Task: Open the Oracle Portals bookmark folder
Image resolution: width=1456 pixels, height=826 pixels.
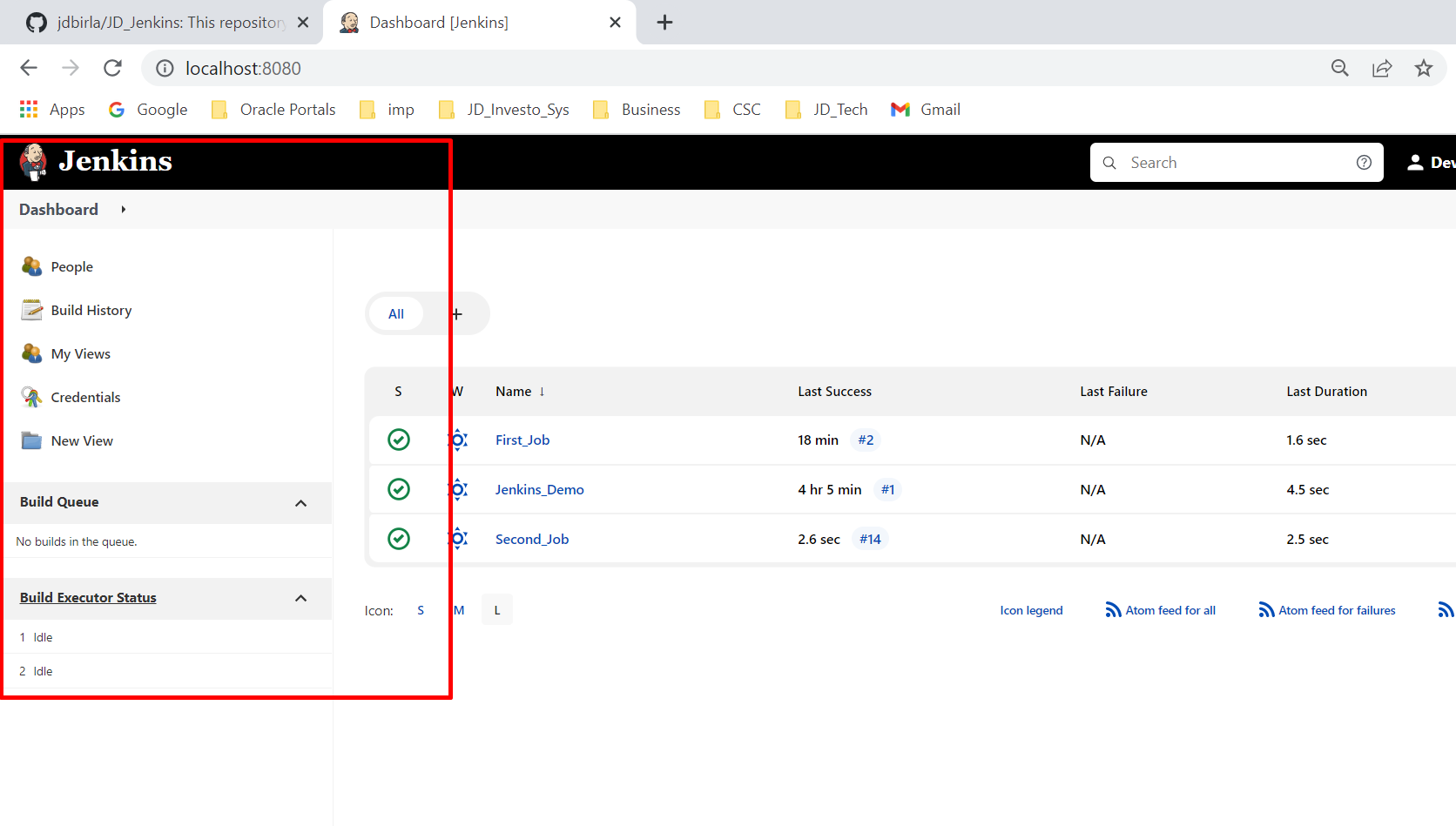Action: [x=273, y=110]
